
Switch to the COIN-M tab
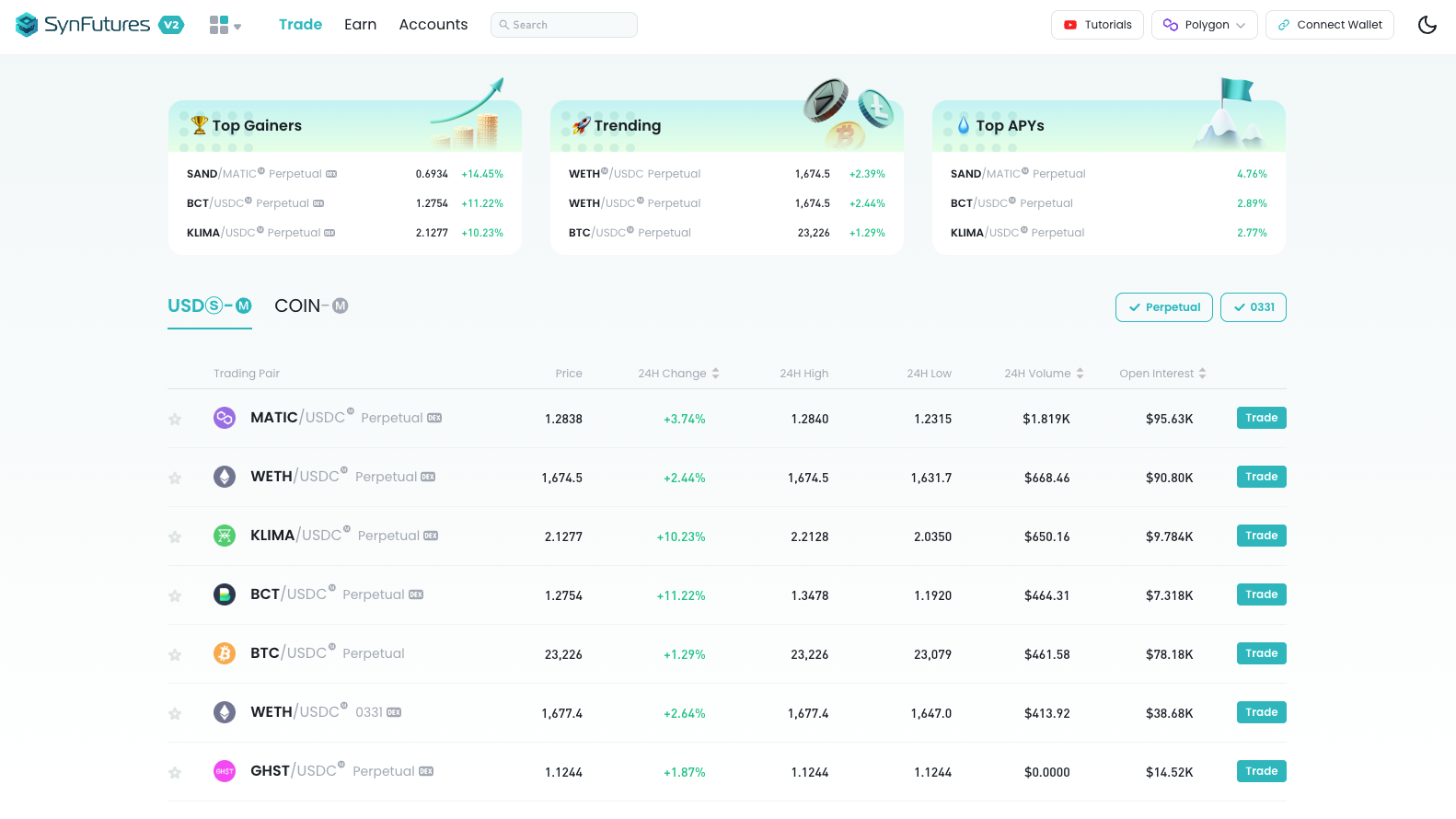point(311,306)
